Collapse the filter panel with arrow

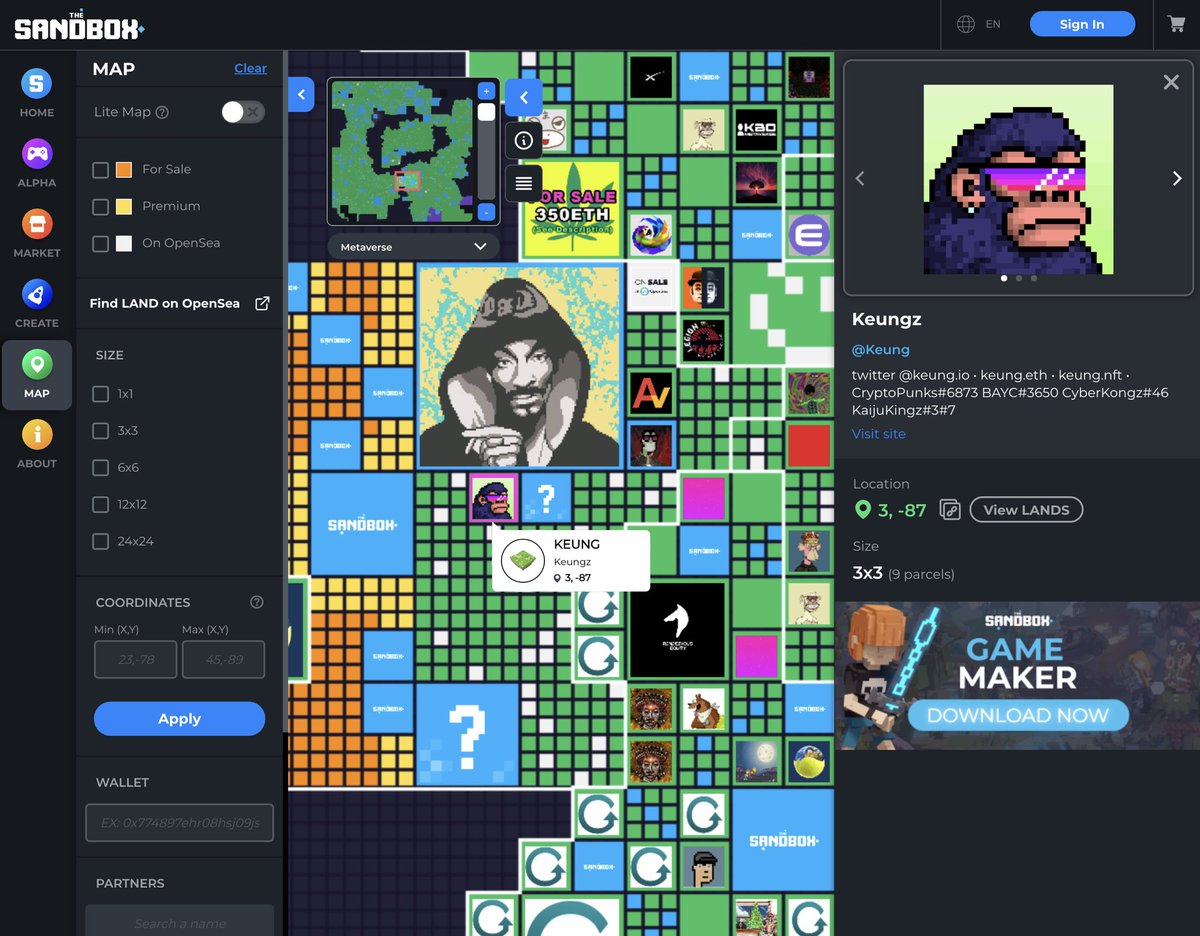[301, 95]
